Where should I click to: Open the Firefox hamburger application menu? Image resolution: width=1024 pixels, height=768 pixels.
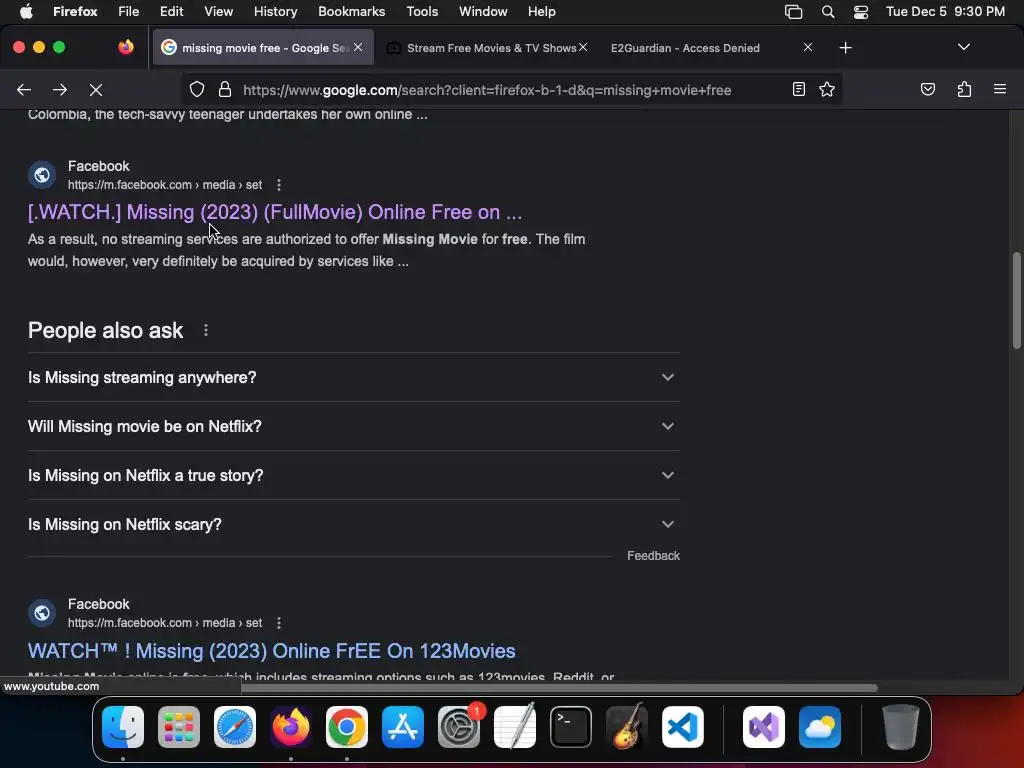coord(1000,89)
